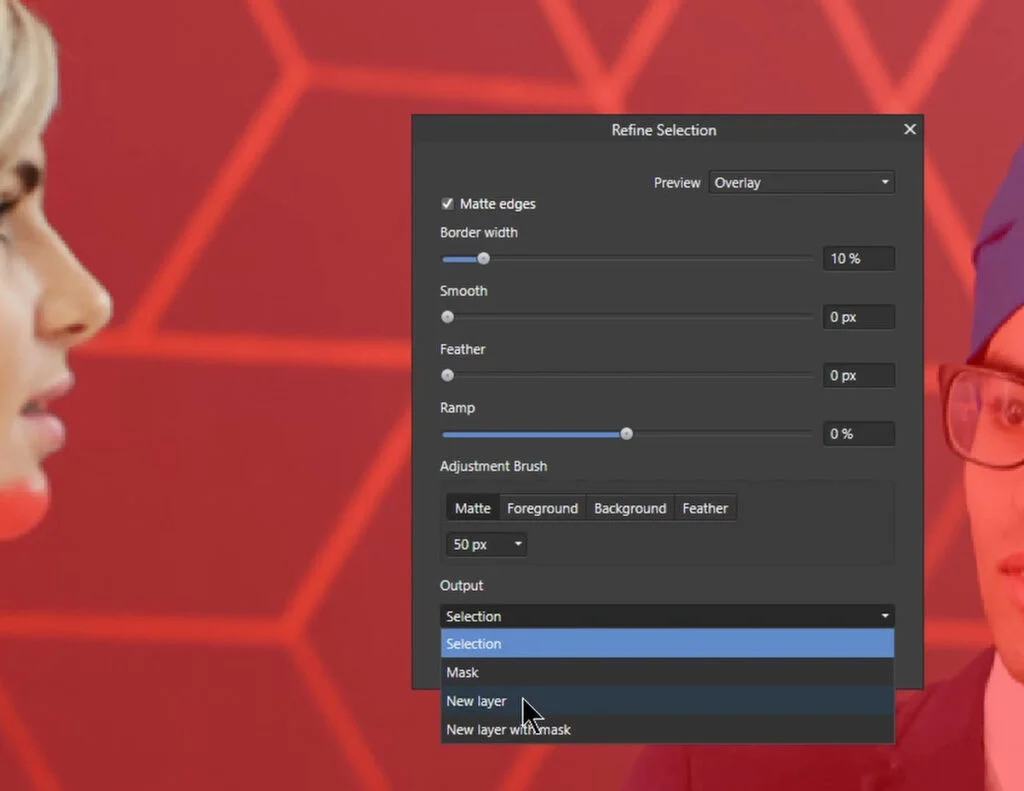Collapse the Output Selection dropdown
The width and height of the screenshot is (1024, 791).
pos(667,616)
